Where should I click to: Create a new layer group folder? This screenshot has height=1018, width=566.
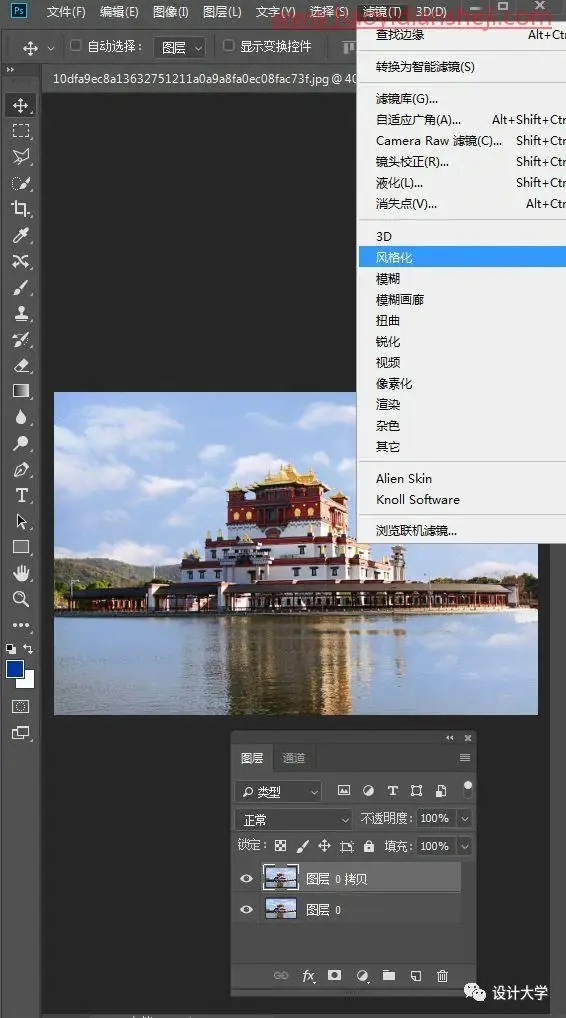pos(389,975)
